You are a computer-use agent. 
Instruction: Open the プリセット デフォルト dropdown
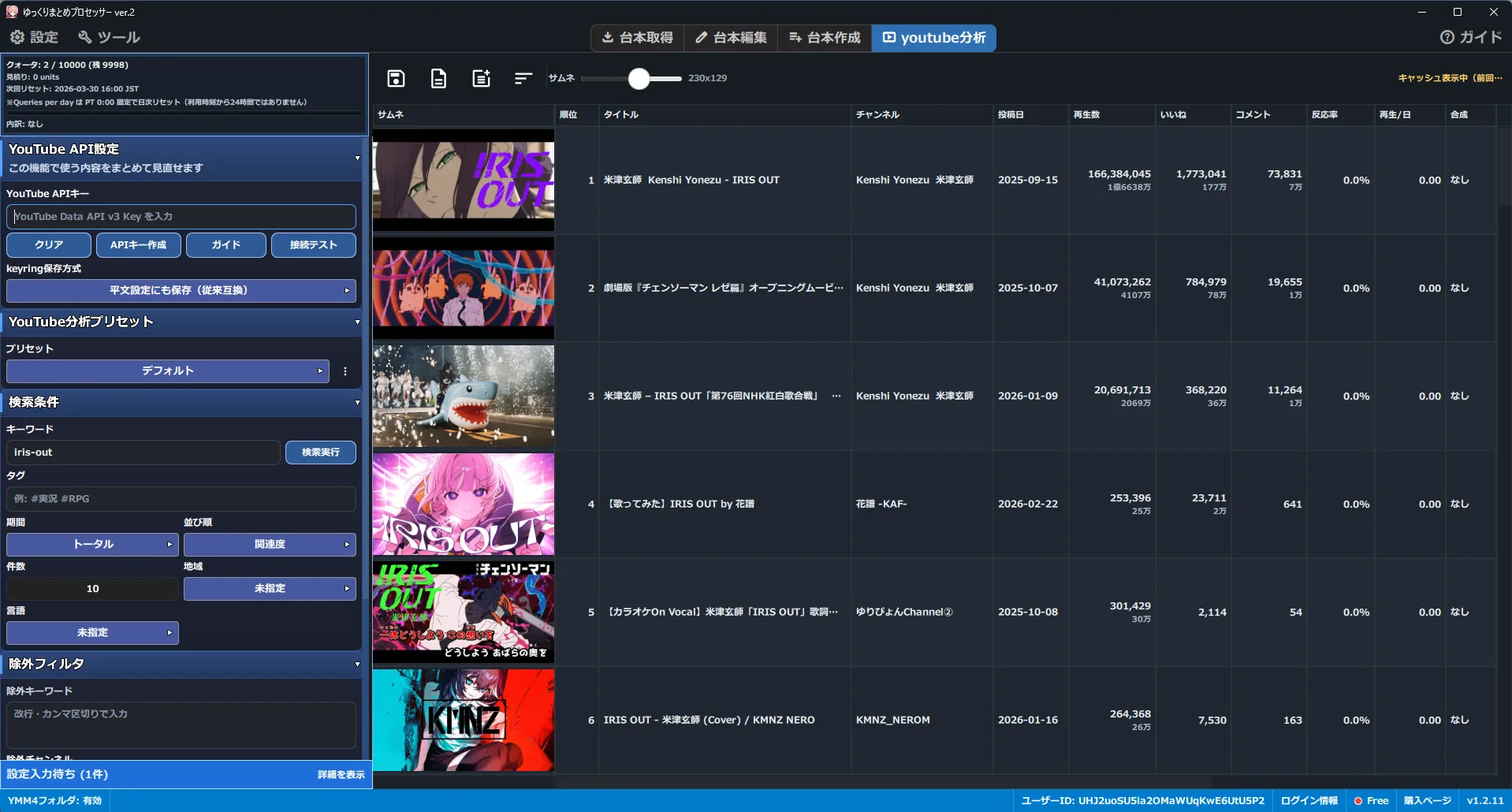[x=168, y=371]
